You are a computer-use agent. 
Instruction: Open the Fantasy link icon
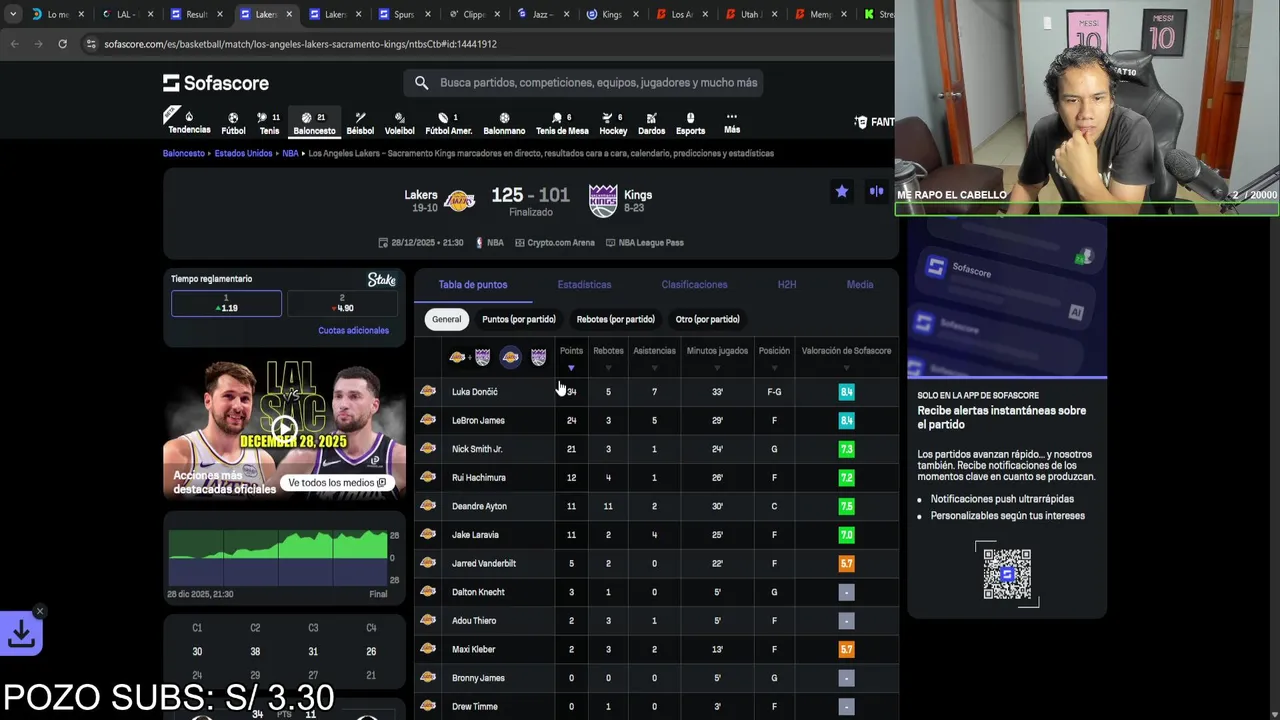861,122
